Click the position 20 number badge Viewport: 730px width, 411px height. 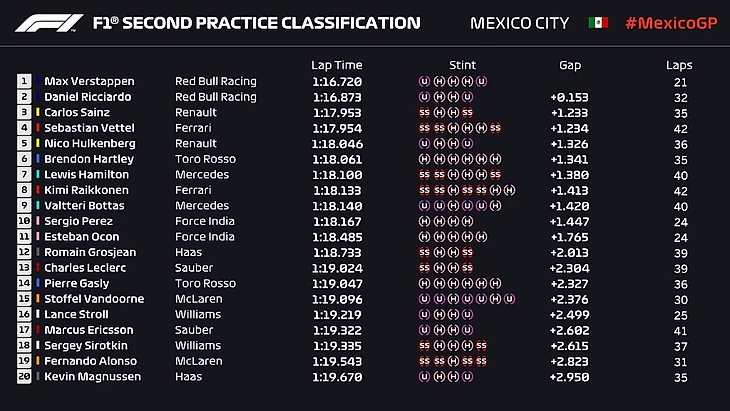(24, 377)
